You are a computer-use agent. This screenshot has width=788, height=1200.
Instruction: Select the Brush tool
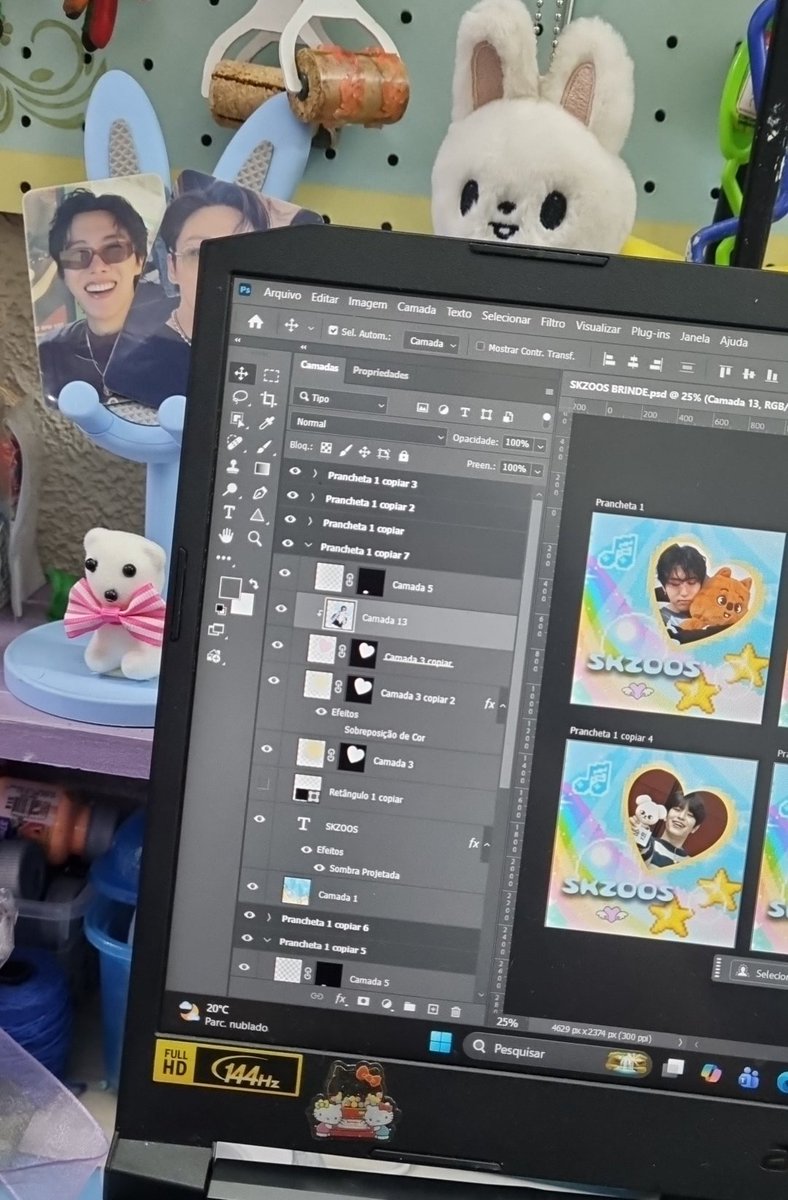pos(265,445)
